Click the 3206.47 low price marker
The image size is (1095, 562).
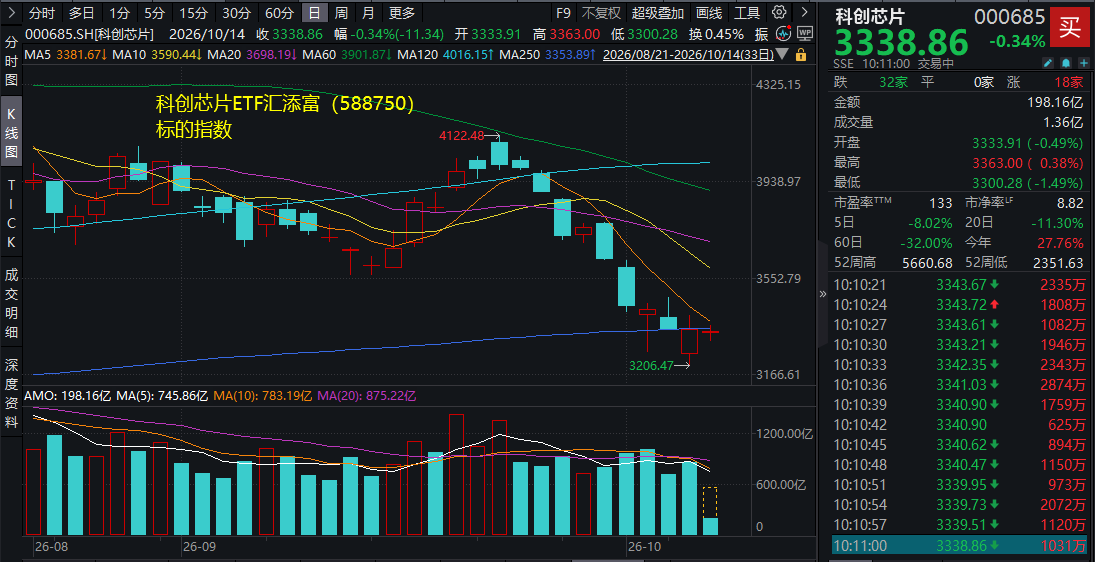[651, 365]
